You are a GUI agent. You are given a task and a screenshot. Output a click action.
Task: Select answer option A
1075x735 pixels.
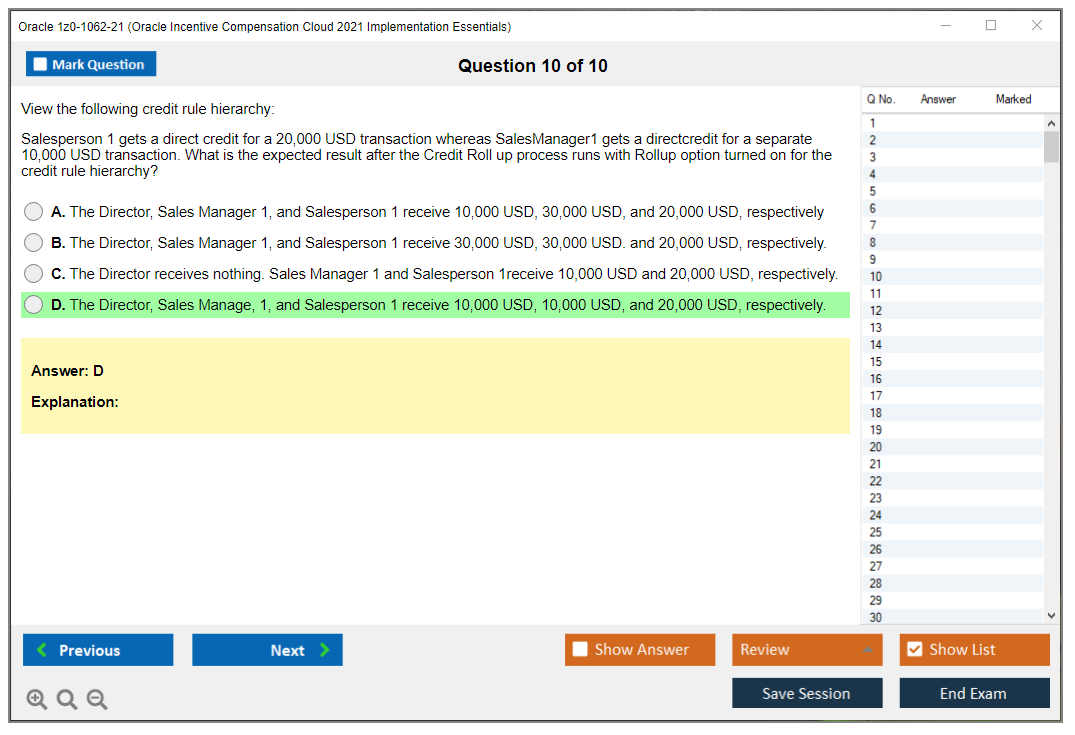tap(33, 211)
